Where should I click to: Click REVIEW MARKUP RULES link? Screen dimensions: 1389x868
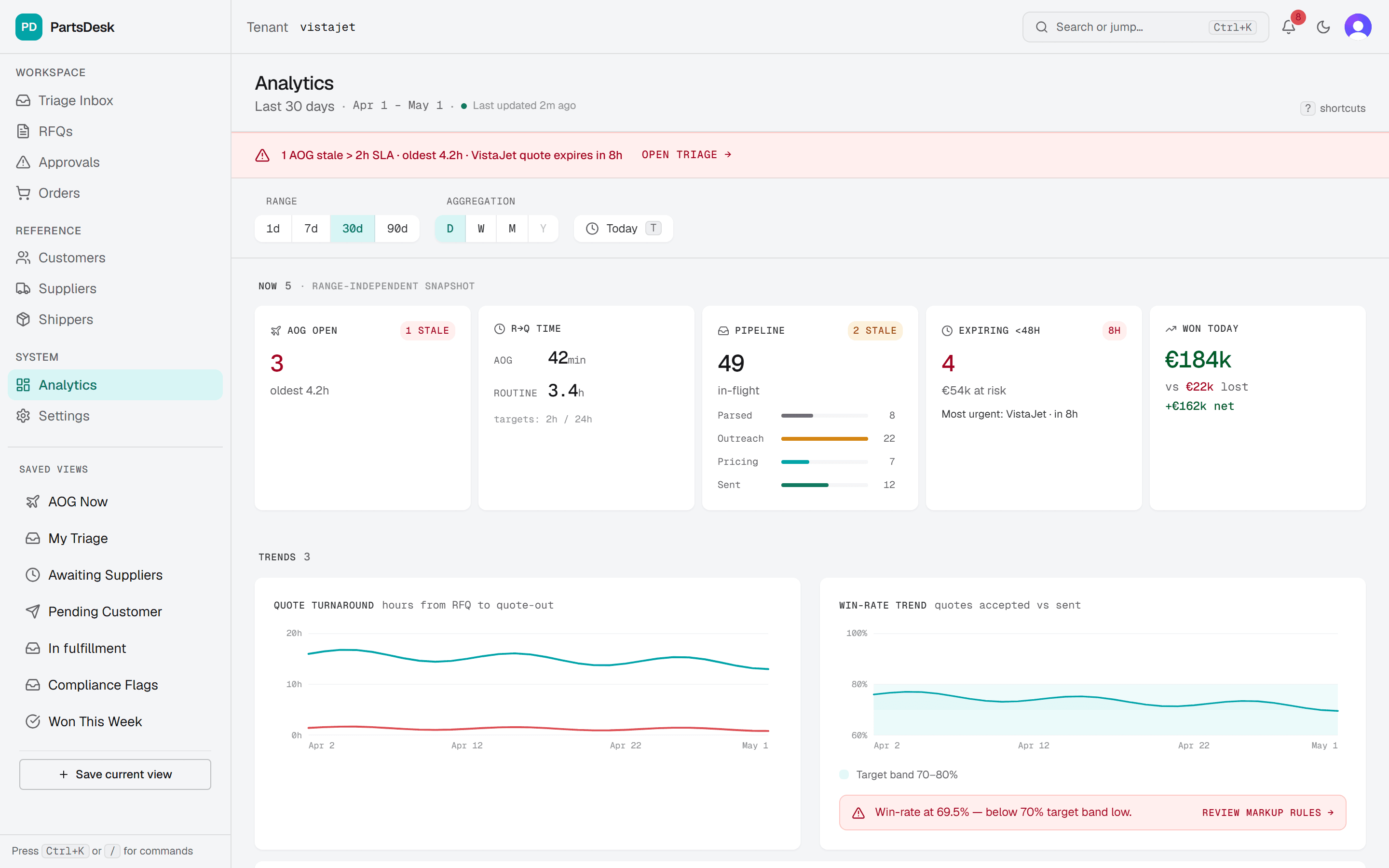(x=1268, y=813)
